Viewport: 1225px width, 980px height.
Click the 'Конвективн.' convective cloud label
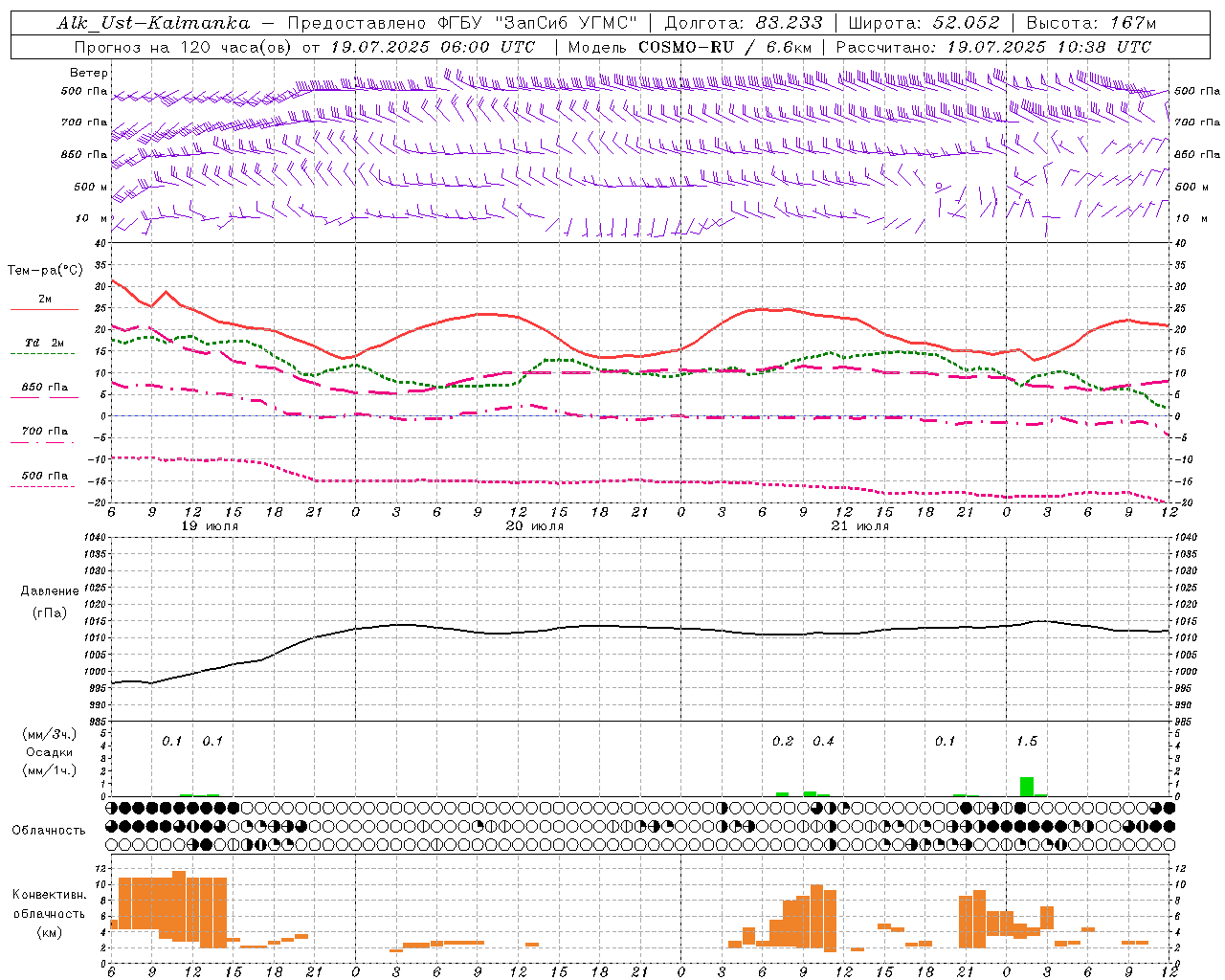[49, 895]
